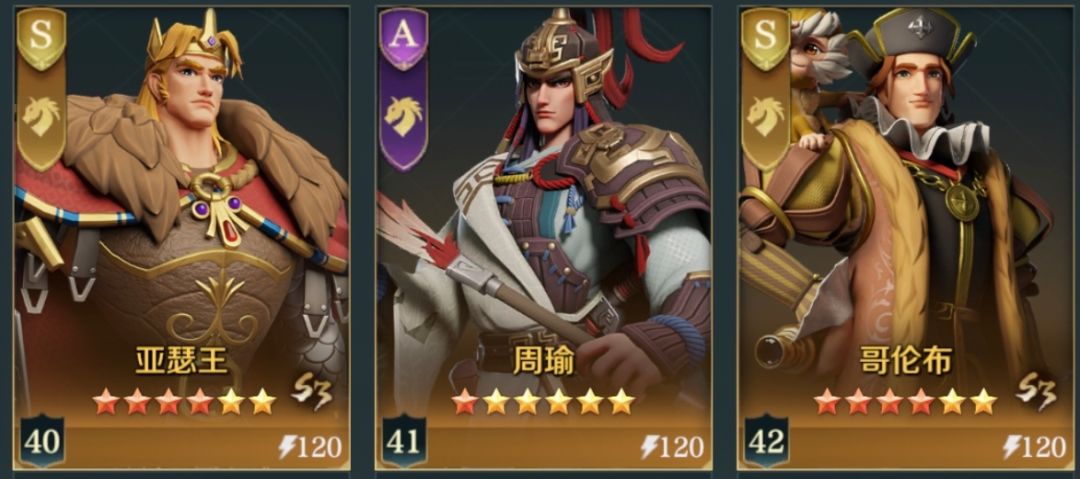Click the level 40 shield badge

(42, 441)
